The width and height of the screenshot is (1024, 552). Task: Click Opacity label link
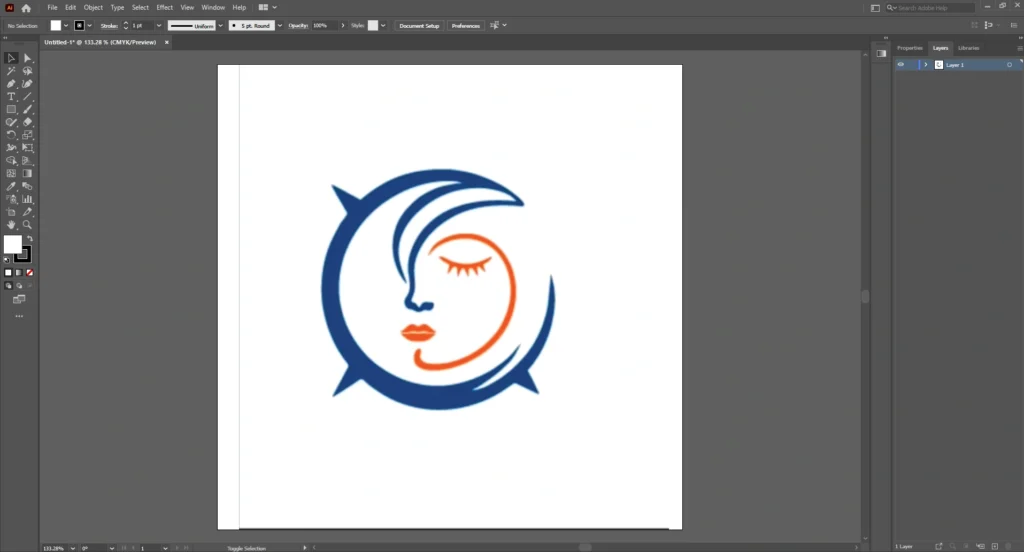coord(298,25)
